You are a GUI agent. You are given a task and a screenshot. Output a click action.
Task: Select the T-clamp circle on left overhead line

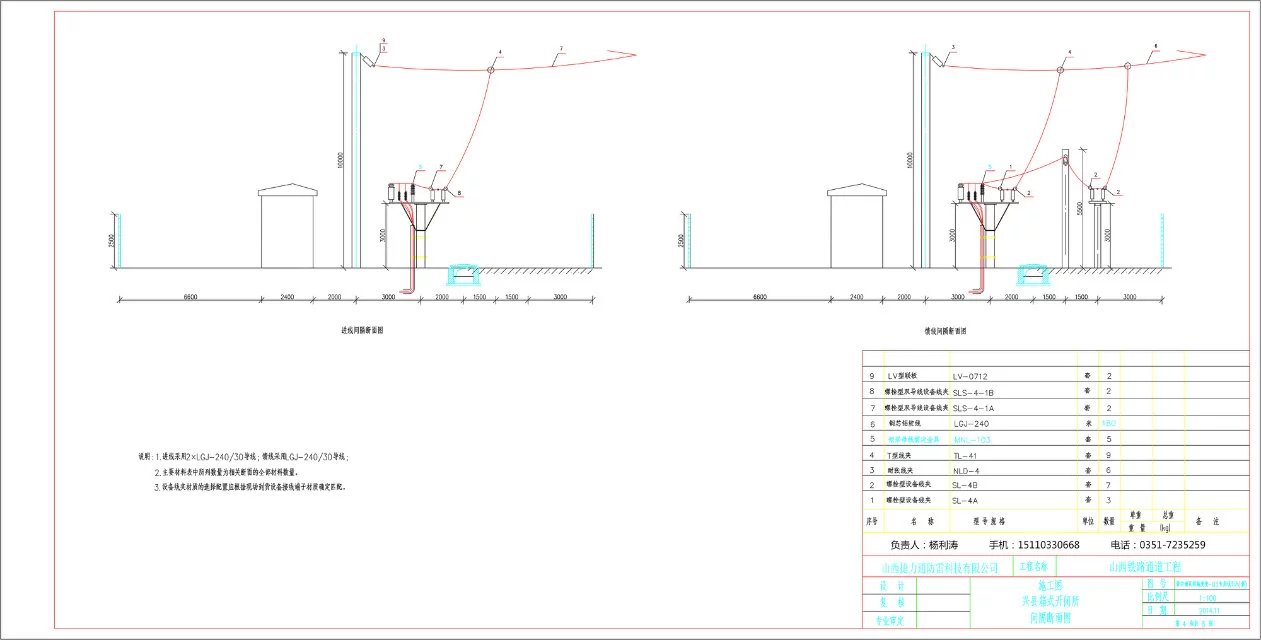[x=491, y=69]
